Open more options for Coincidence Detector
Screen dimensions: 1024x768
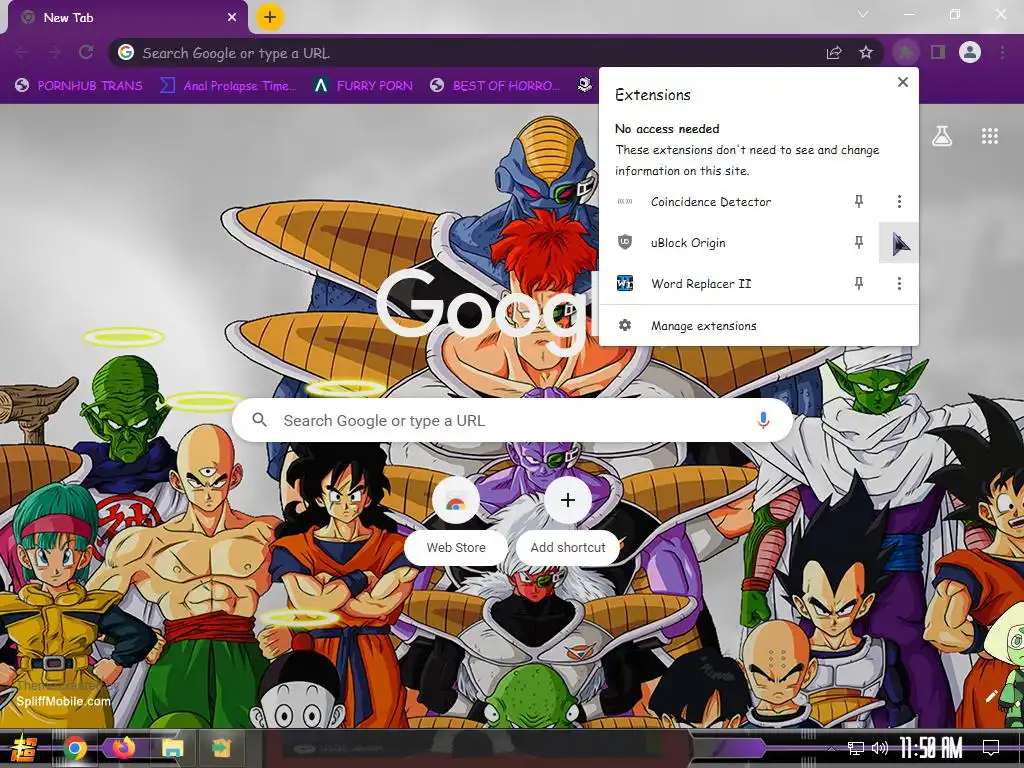pyautogui.click(x=899, y=202)
